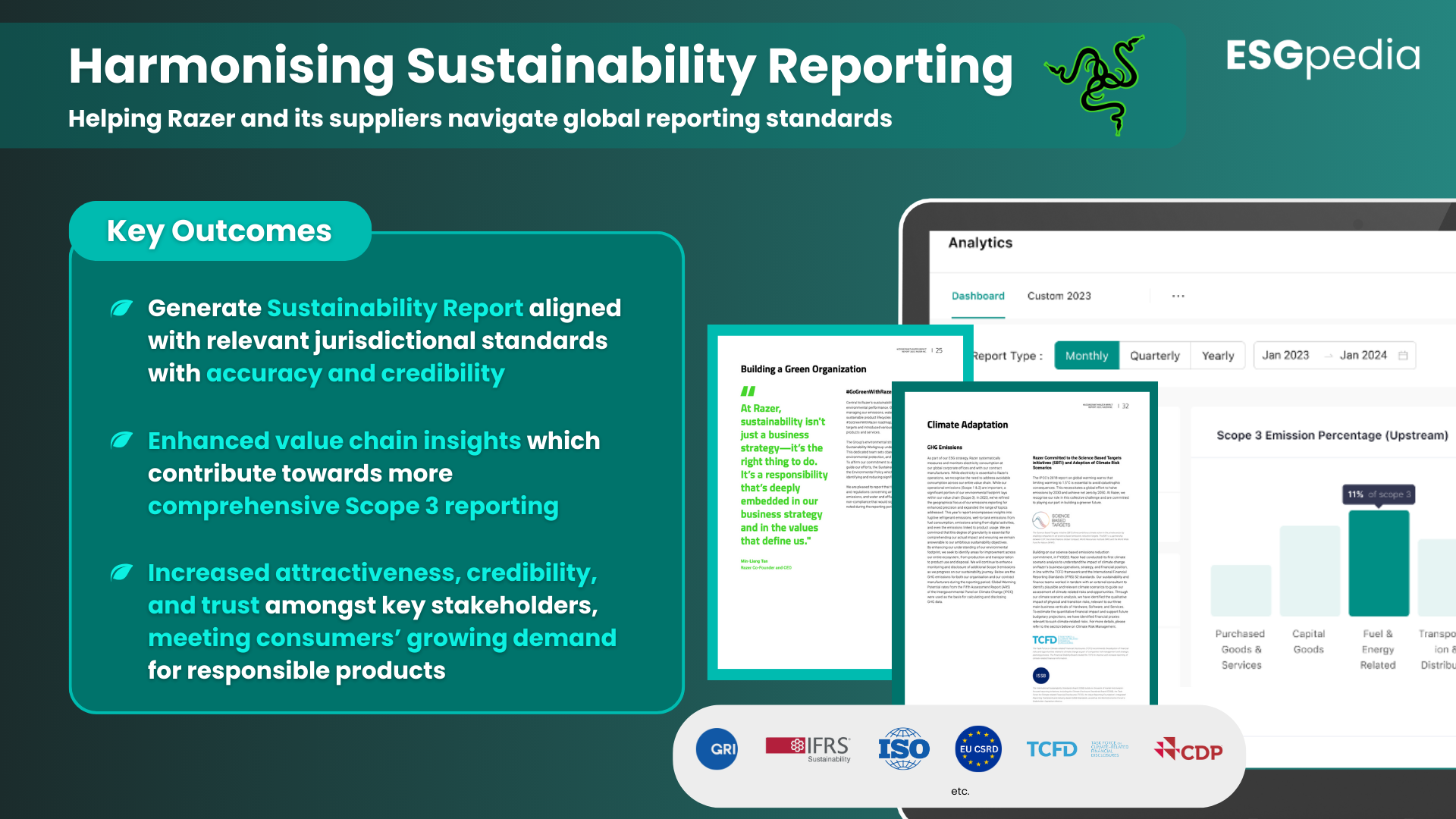Switch to the Custom 2023 tab
1456x819 pixels.
tap(1059, 296)
